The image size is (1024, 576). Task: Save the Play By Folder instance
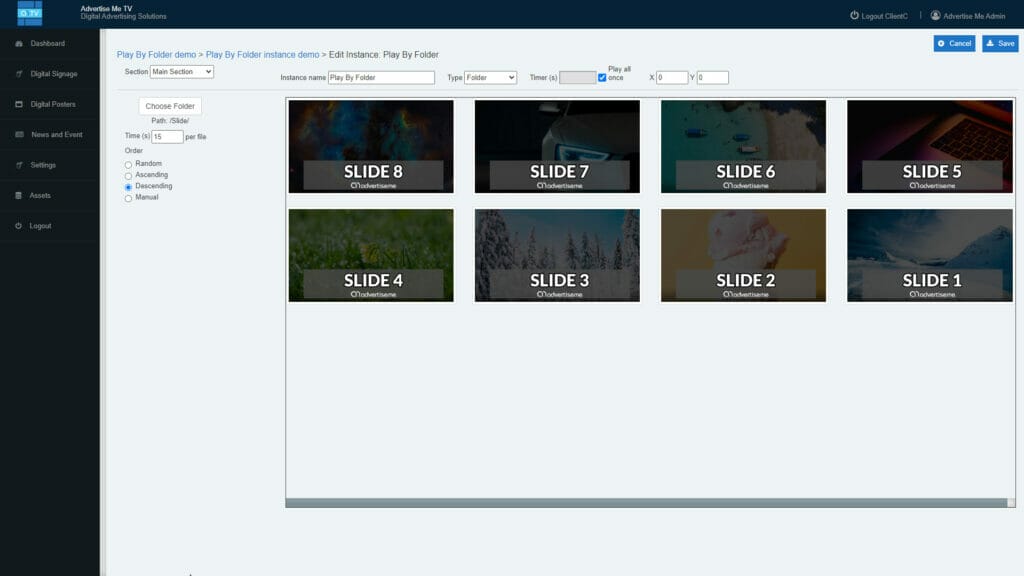coord(999,44)
